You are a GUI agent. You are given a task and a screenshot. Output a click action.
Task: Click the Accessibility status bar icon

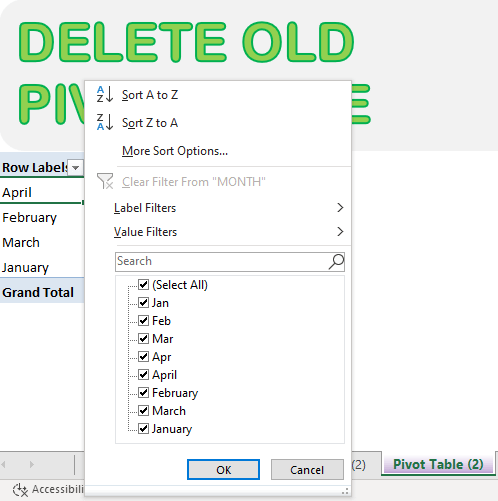(20, 490)
